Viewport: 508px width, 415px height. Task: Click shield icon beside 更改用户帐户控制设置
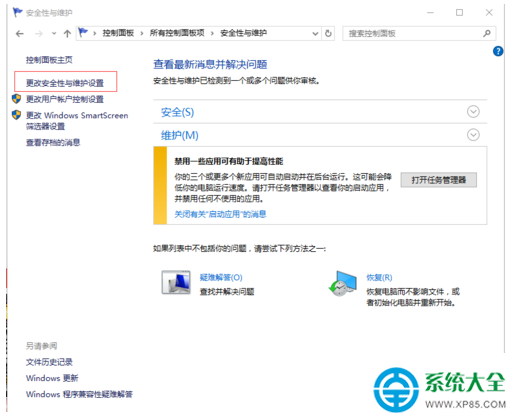coord(16,99)
